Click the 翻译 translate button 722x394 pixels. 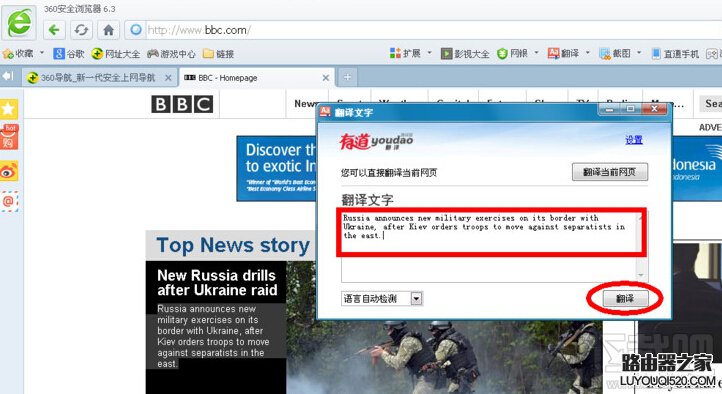pyautogui.click(x=625, y=299)
